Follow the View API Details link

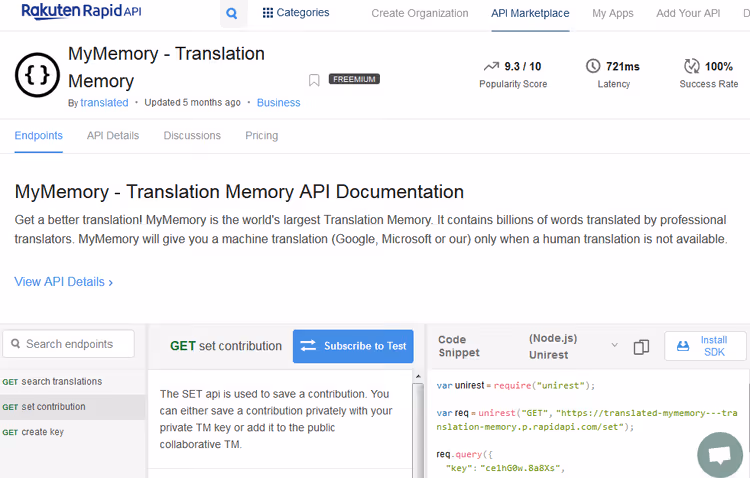pyautogui.click(x=64, y=282)
